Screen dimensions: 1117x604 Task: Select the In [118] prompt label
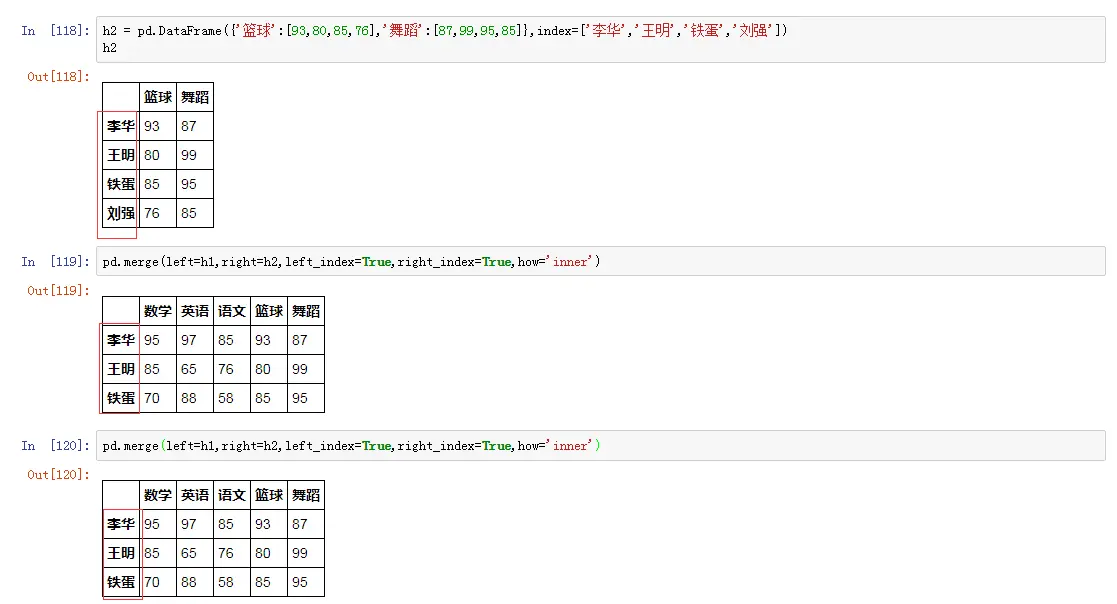(56, 31)
